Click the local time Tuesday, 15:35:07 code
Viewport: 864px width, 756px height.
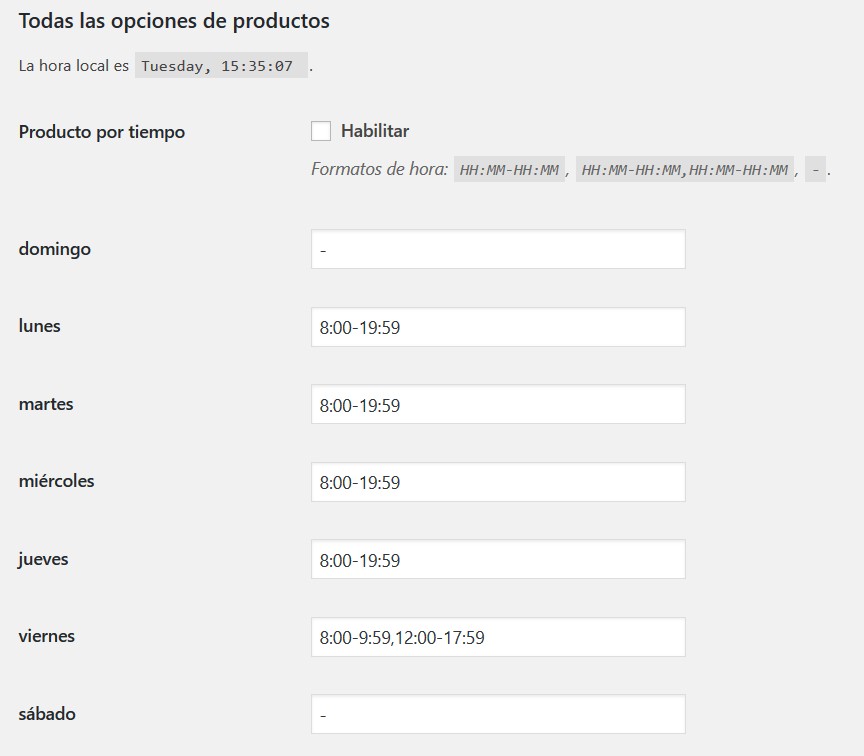[220, 67]
